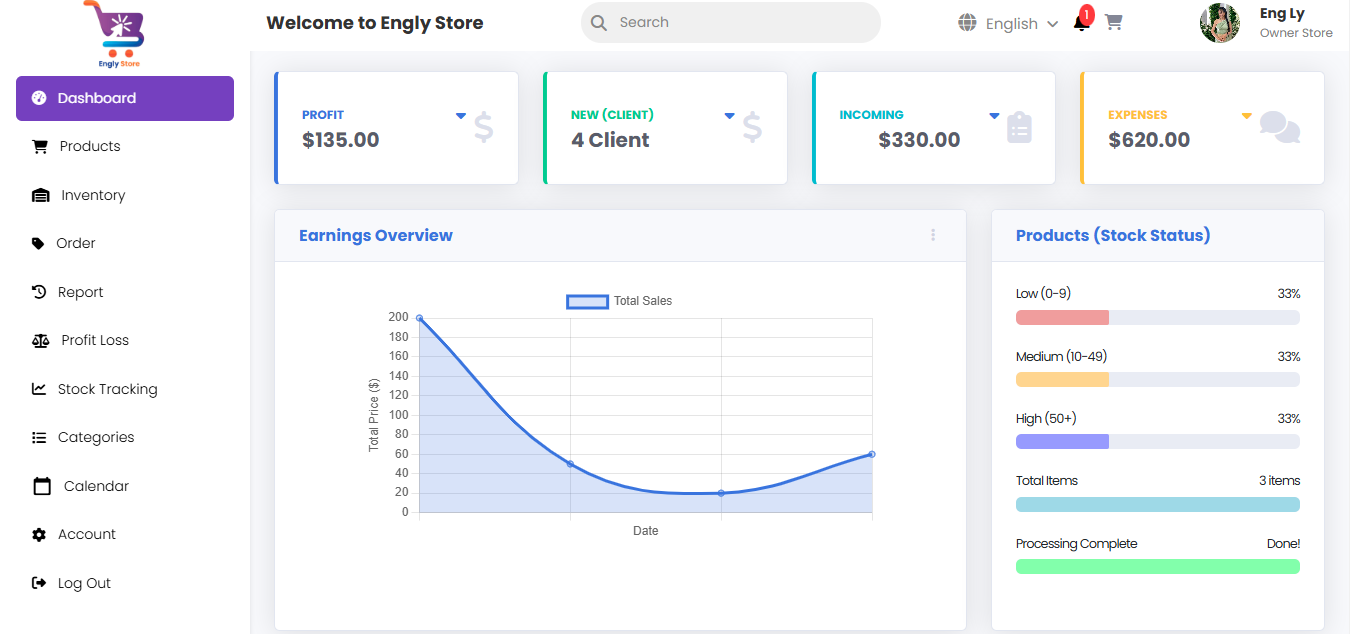Open the Products menu item
The image size is (1350, 634).
[89, 147]
